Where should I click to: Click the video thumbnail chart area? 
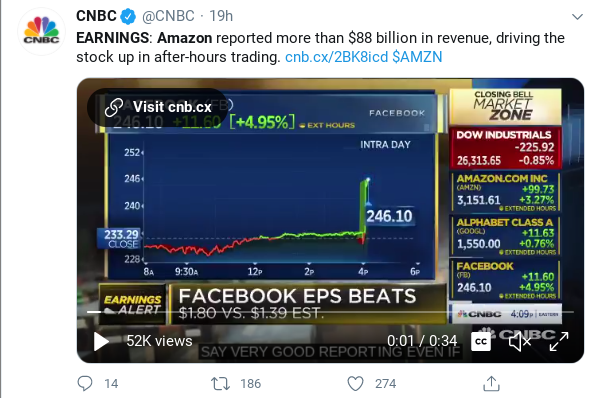[x=270, y=206]
